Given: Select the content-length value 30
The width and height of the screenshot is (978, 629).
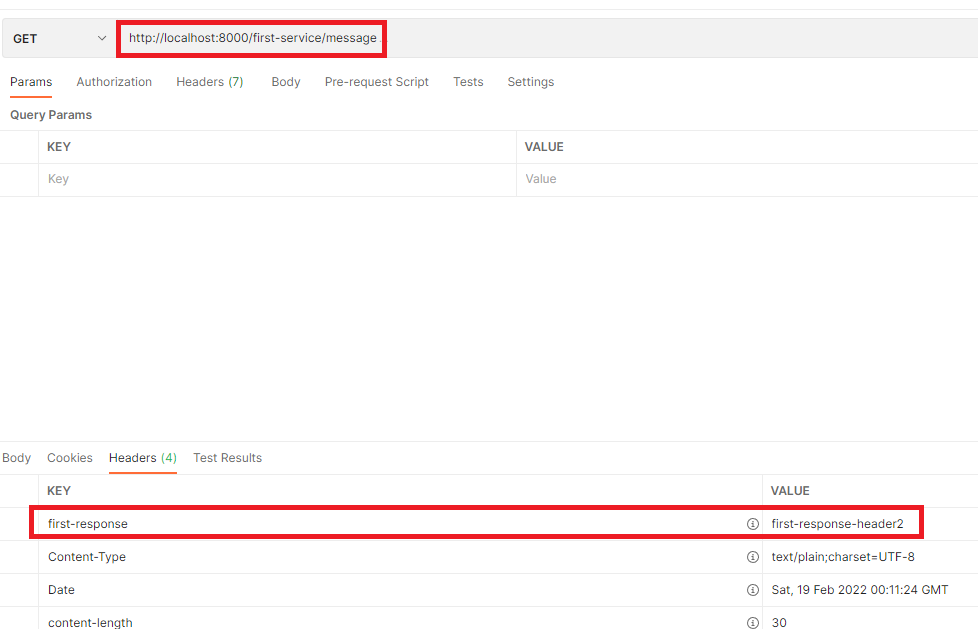Looking at the screenshot, I should point(779,623).
